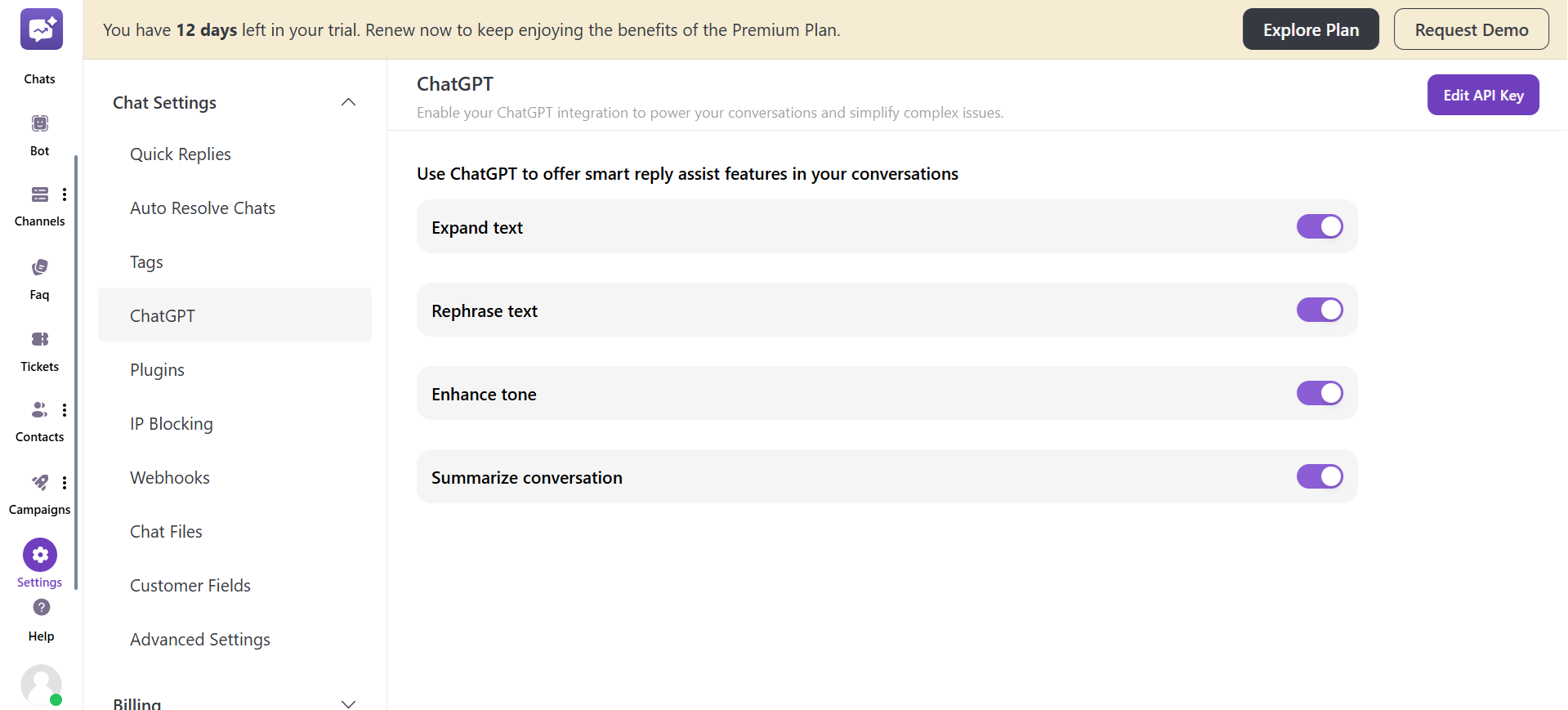The height and width of the screenshot is (710, 1568).
Task: Open Advanced Settings menu item
Action: click(199, 639)
